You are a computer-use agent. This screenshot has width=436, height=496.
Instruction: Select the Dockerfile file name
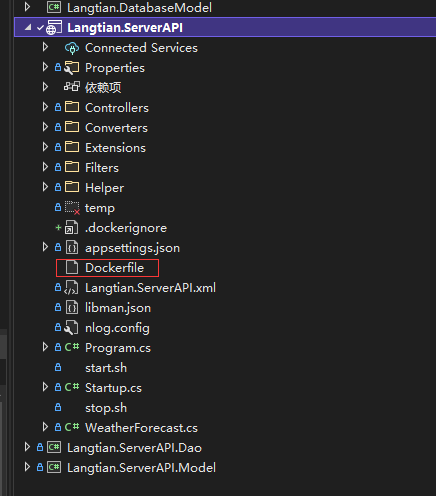(x=114, y=268)
